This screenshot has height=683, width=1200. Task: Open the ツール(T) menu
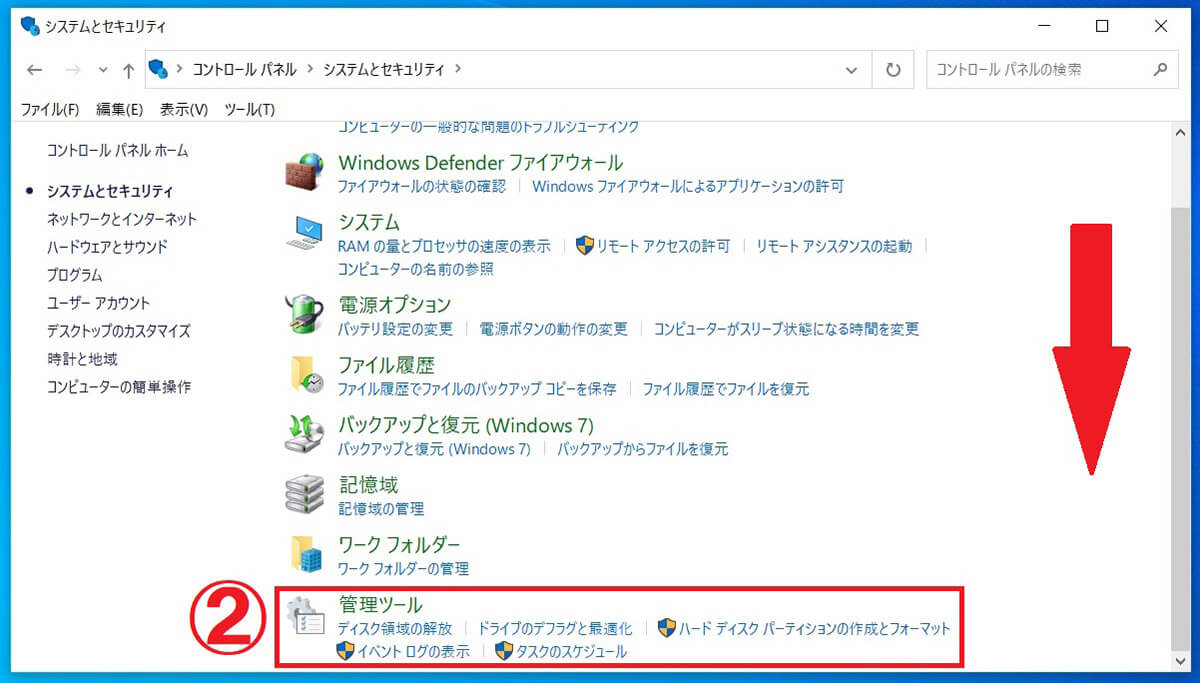click(249, 109)
